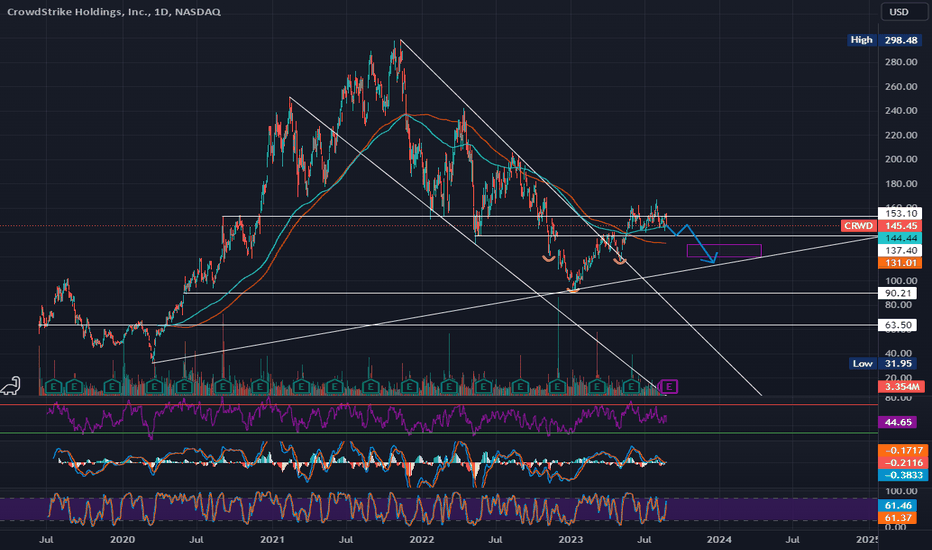Click the 180.00 price axis label
Image resolution: width=932 pixels, height=550 pixels.
901,184
